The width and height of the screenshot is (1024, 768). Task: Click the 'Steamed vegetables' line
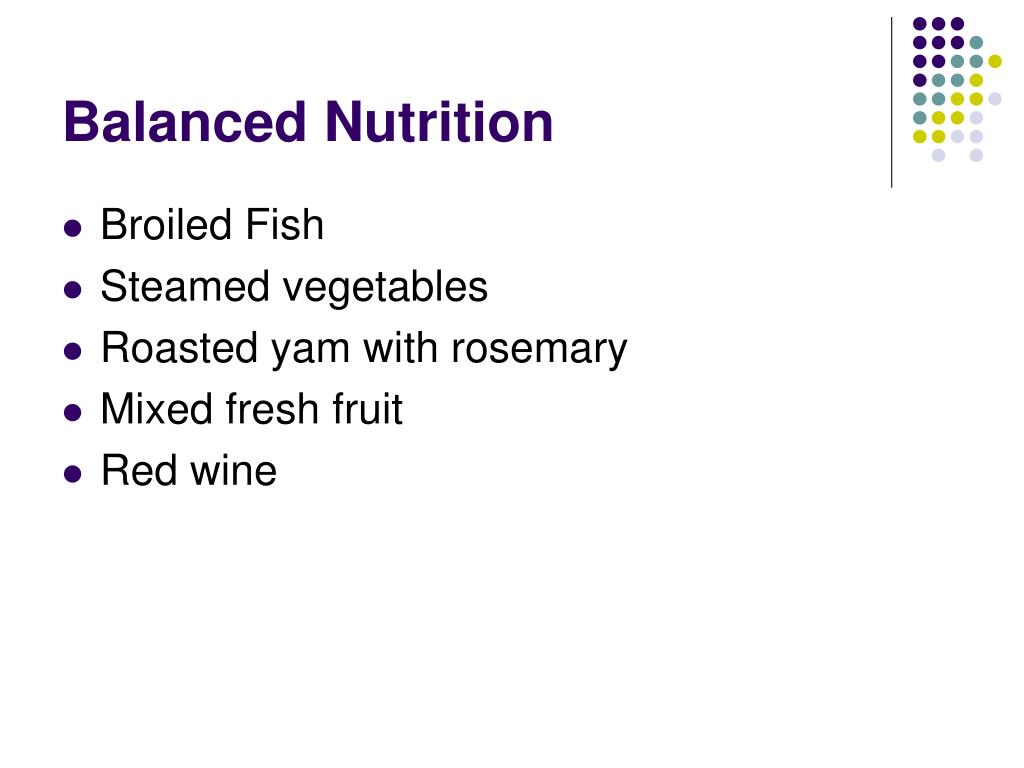[294, 287]
